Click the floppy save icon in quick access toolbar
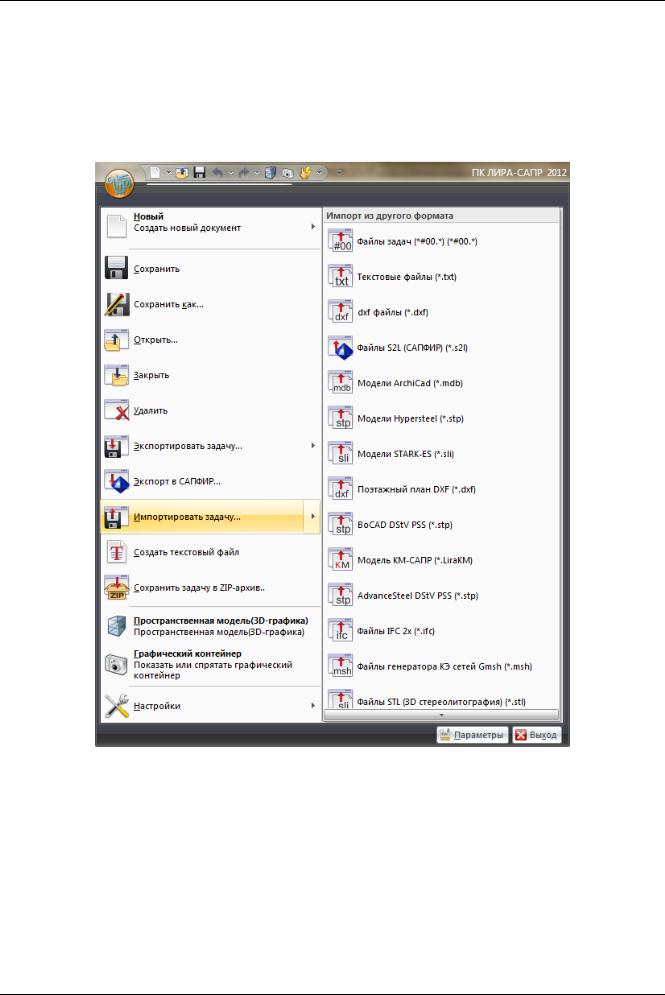Screen dimensions: 665x995 click(199, 172)
